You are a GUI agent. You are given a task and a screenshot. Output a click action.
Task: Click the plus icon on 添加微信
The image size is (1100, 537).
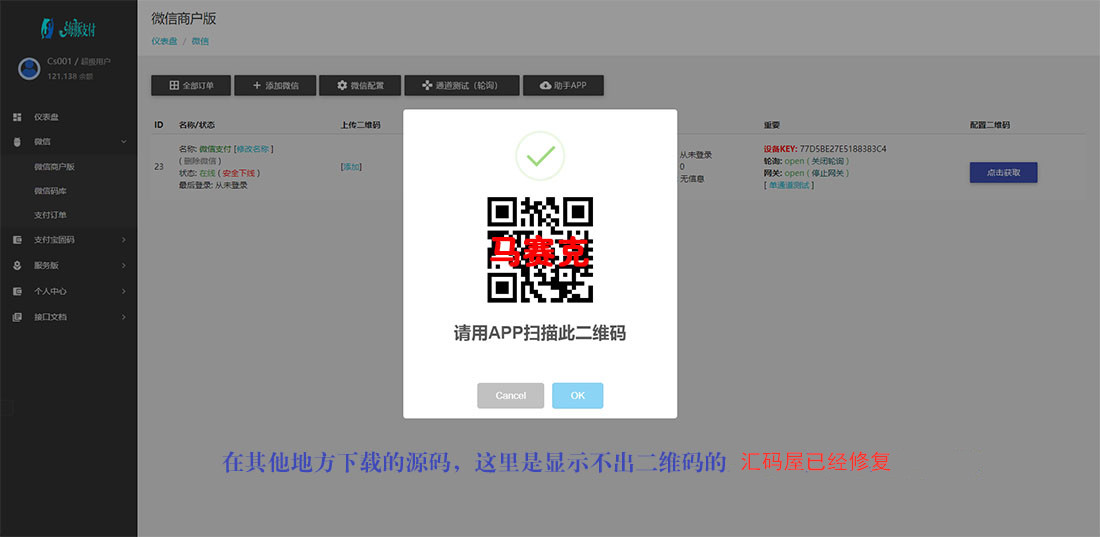257,86
